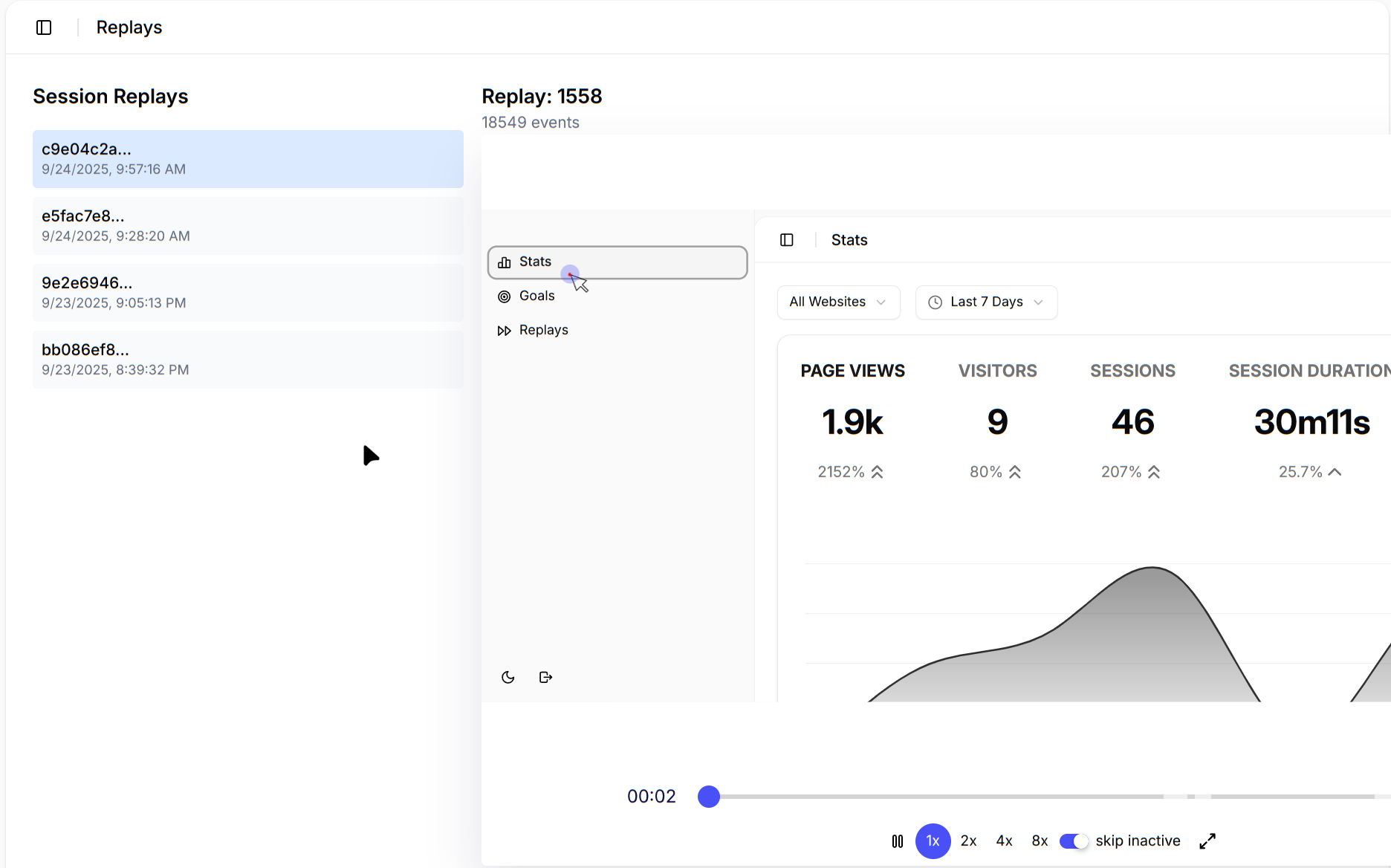
Task: Click the sidebar toggle icon beside Stats header
Action: 787,240
